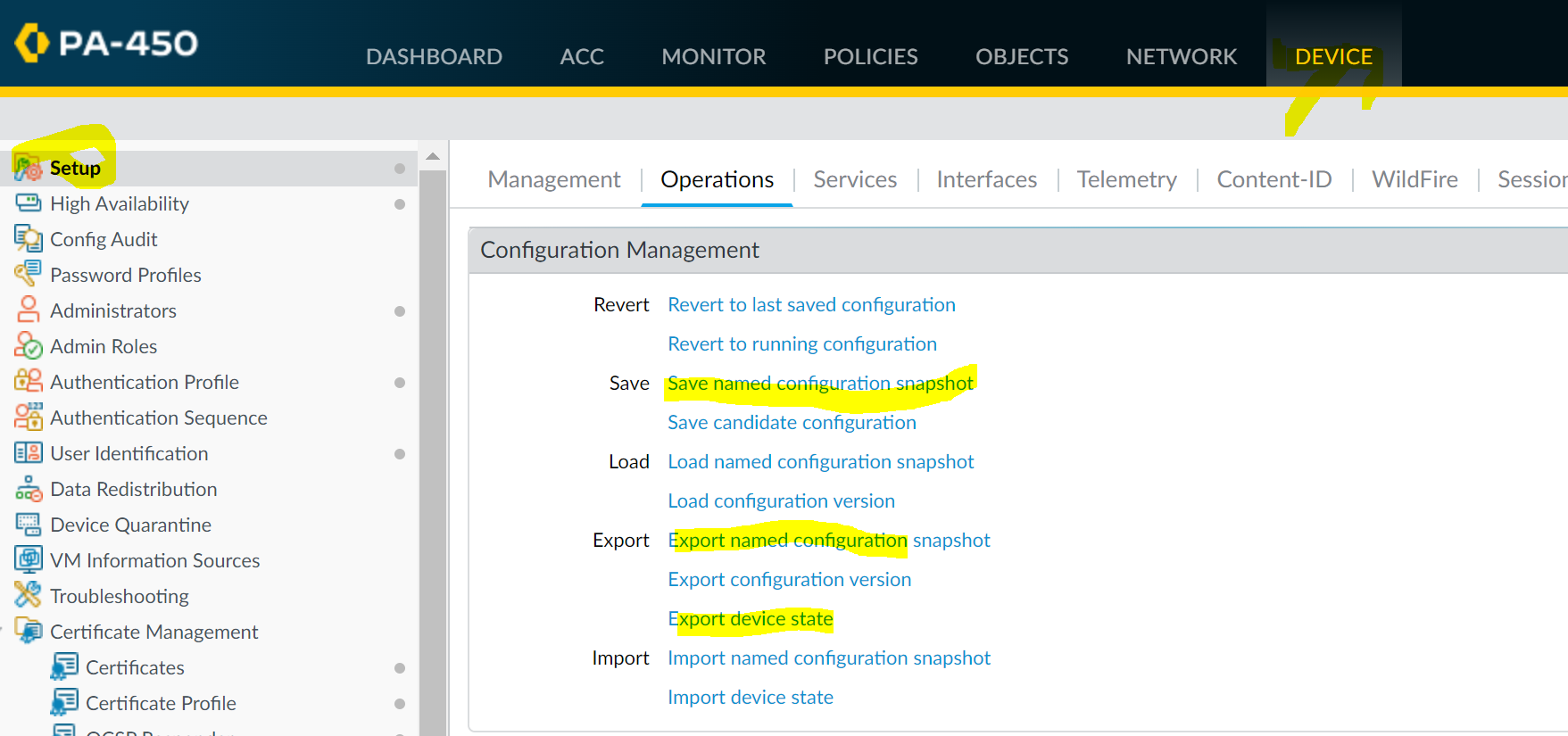
Task: Select Password Profiles in the sidebar
Action: tap(126, 275)
